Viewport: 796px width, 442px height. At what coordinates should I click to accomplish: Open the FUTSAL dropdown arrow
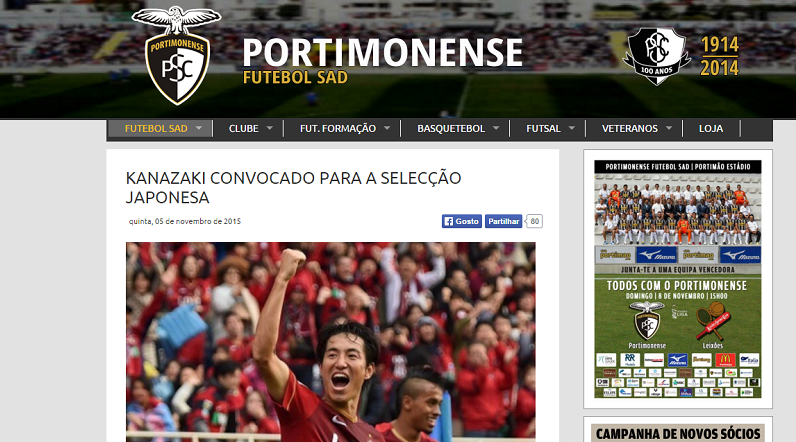[x=572, y=128]
